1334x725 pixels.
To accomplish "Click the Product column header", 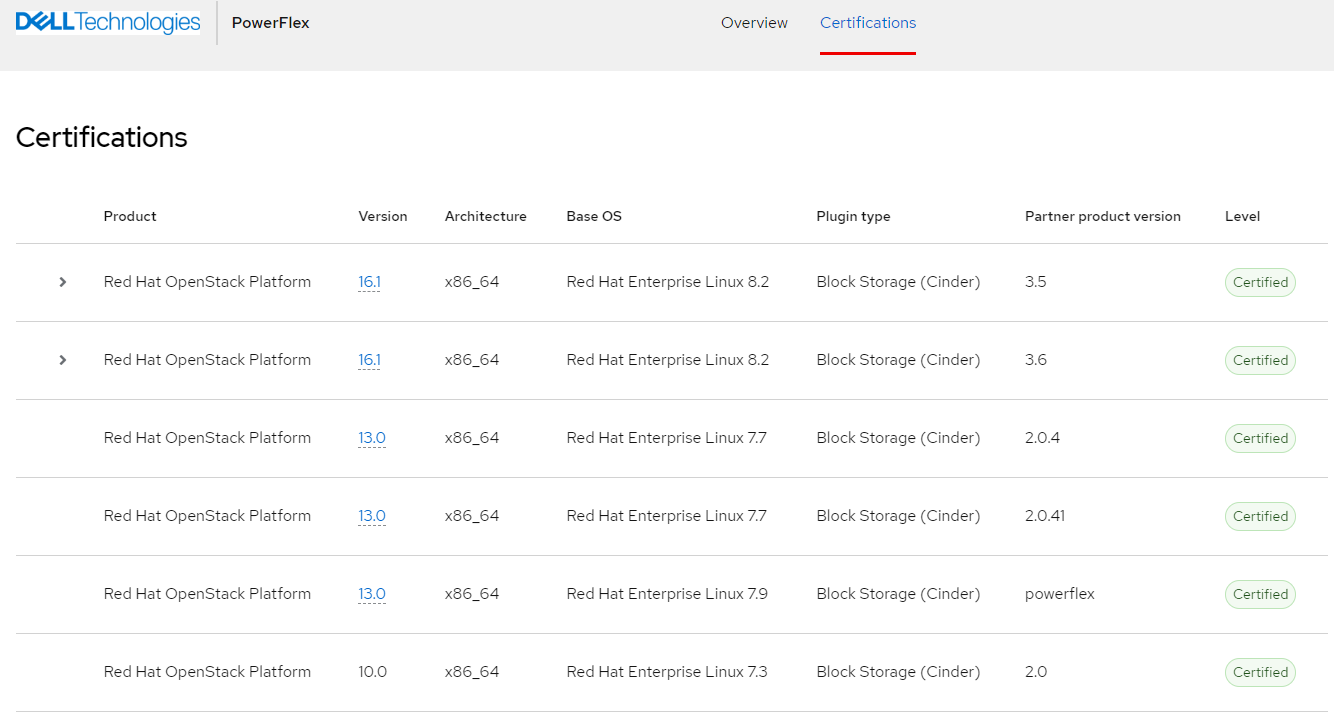I will (x=130, y=216).
